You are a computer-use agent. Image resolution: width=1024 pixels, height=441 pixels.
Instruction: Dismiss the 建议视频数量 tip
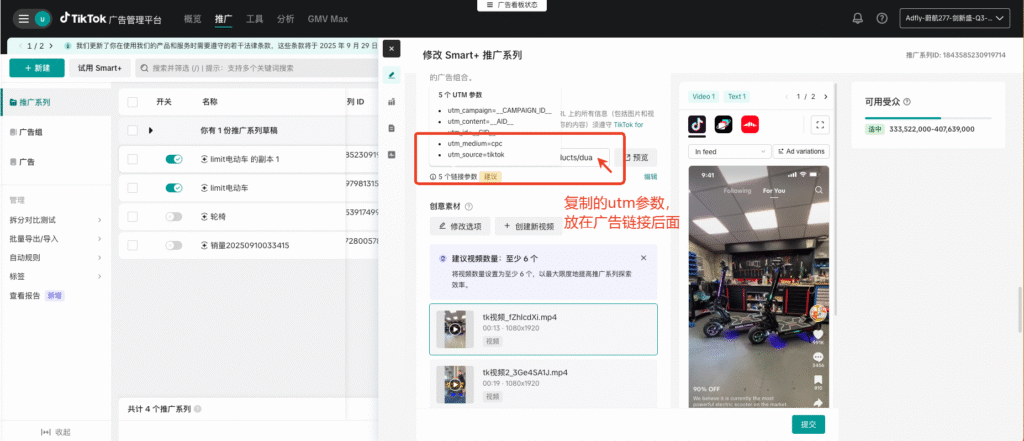[x=643, y=258]
